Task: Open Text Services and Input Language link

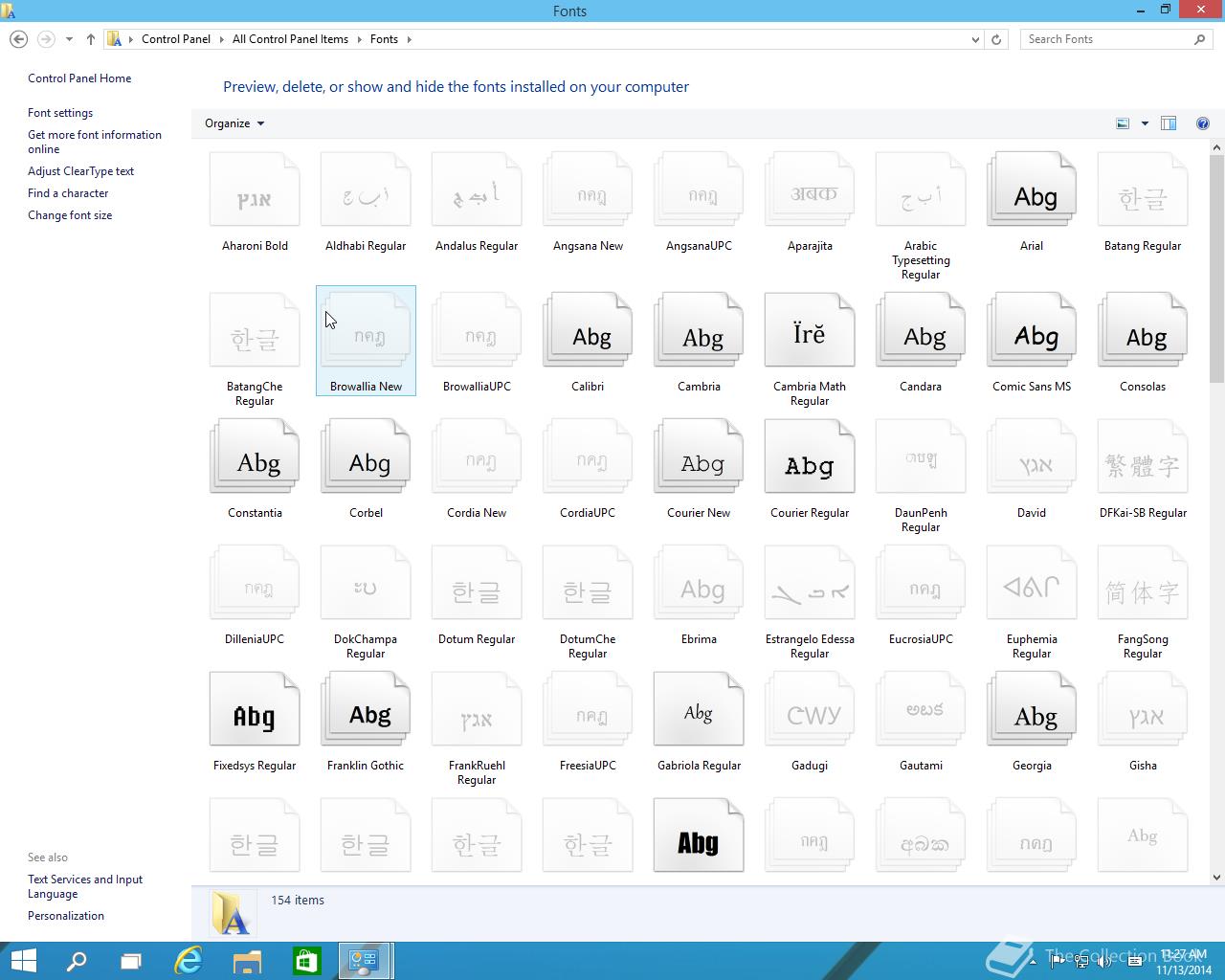Action: point(85,886)
